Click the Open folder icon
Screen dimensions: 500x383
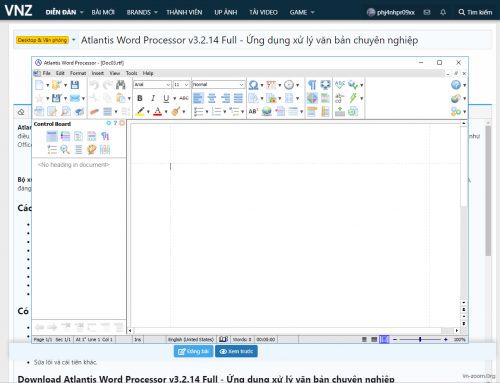[x=57, y=85]
